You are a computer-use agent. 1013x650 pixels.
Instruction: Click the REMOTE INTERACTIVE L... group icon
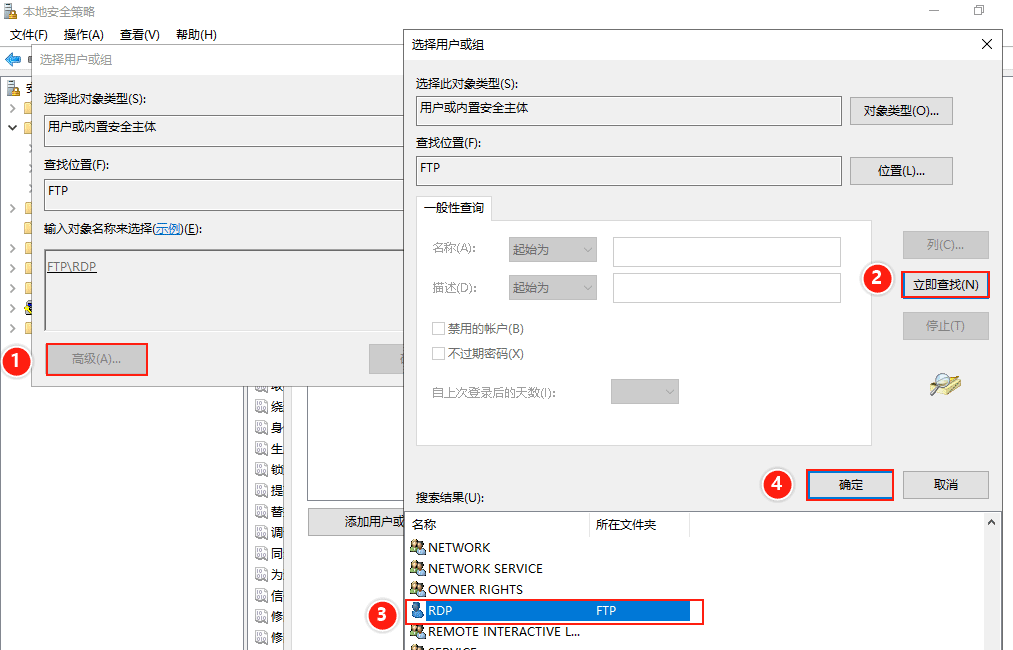pos(417,631)
